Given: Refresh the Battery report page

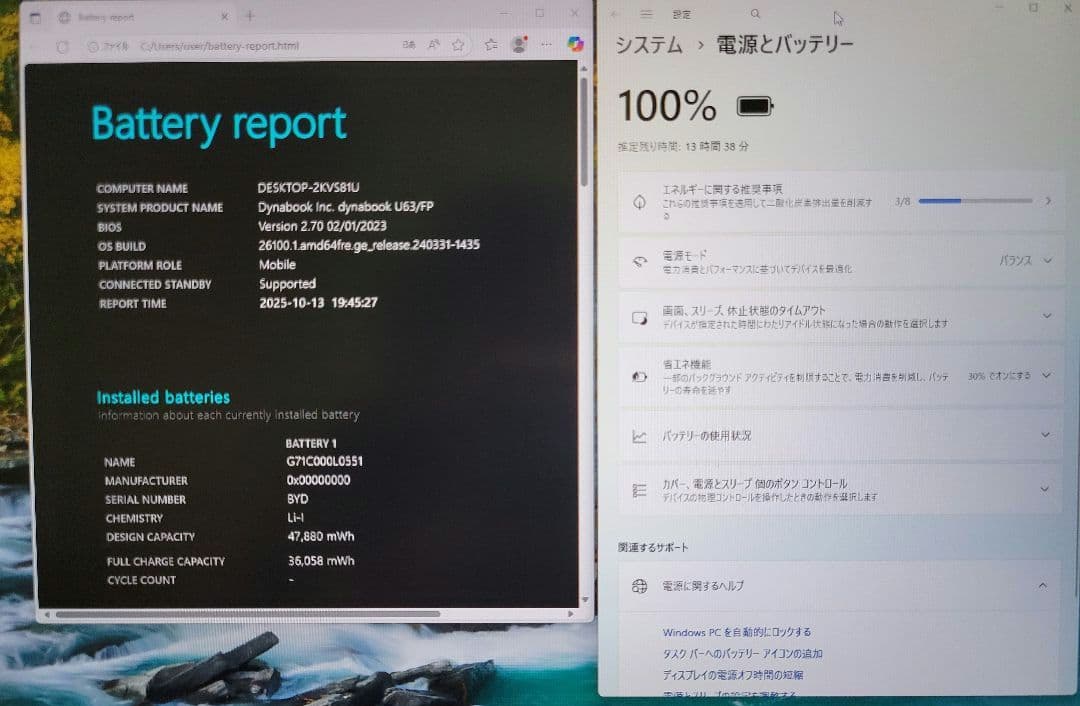Looking at the screenshot, I should [62, 45].
